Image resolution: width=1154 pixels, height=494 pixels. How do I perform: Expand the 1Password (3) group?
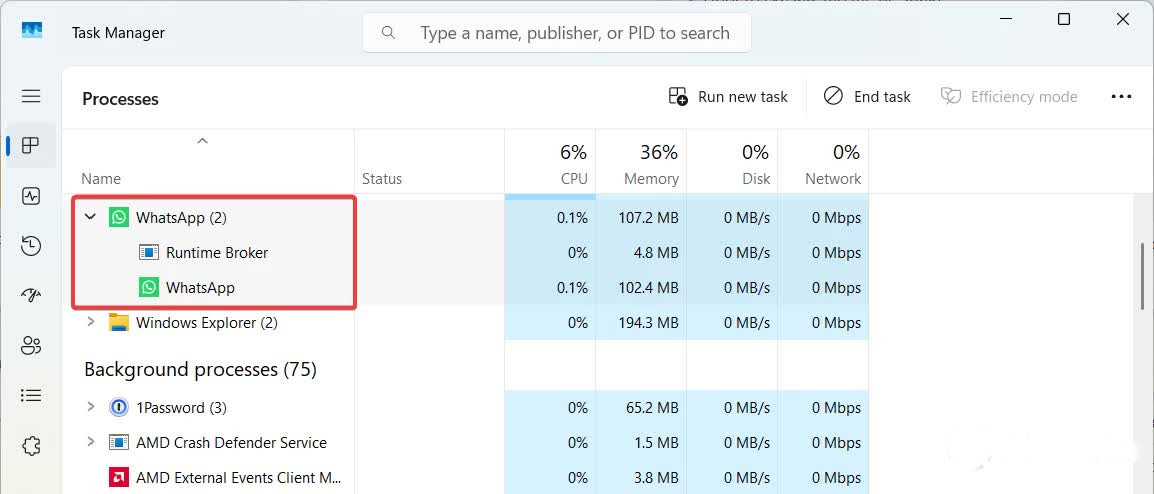(x=91, y=406)
